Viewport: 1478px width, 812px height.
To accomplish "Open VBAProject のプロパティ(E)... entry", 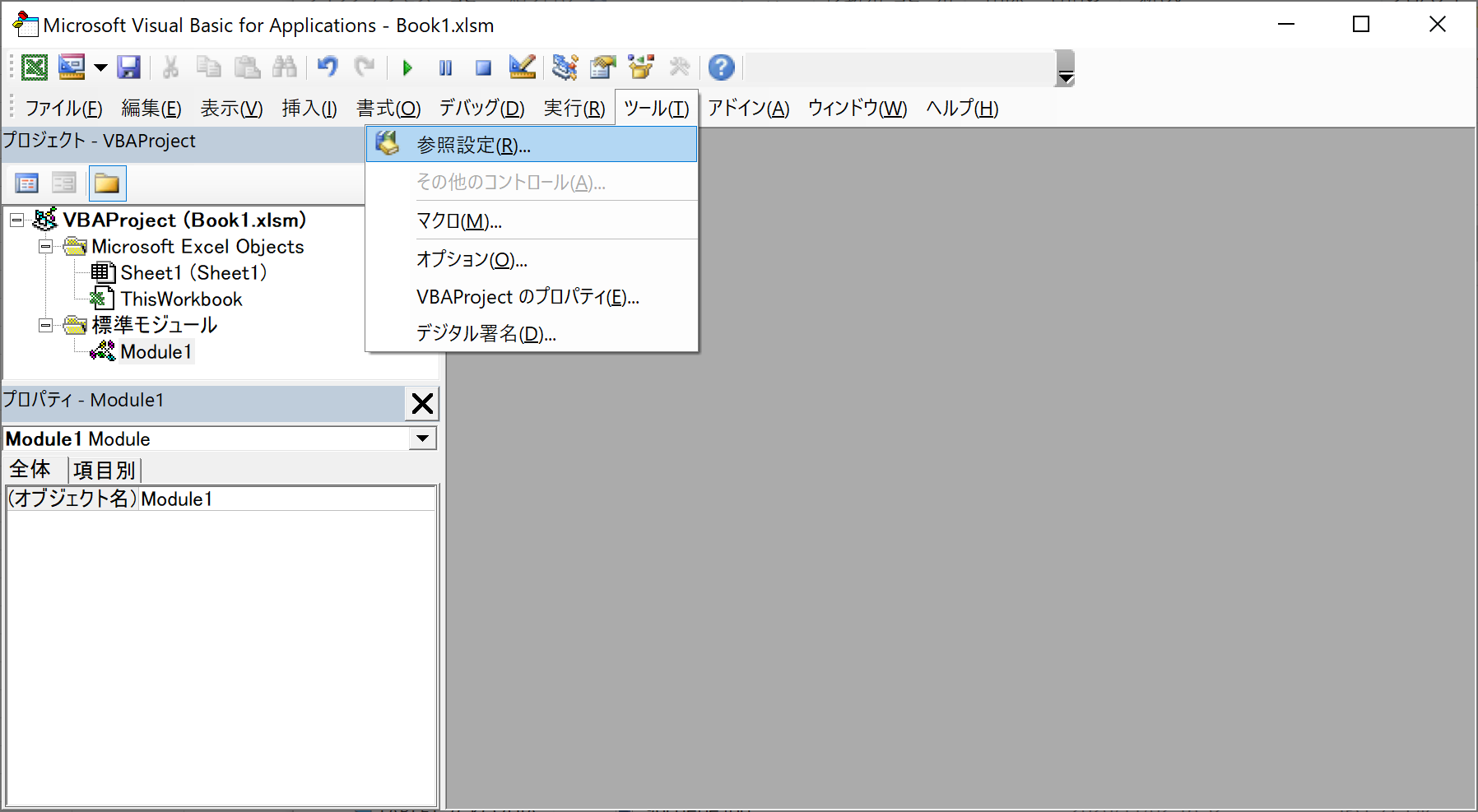I will tap(532, 297).
